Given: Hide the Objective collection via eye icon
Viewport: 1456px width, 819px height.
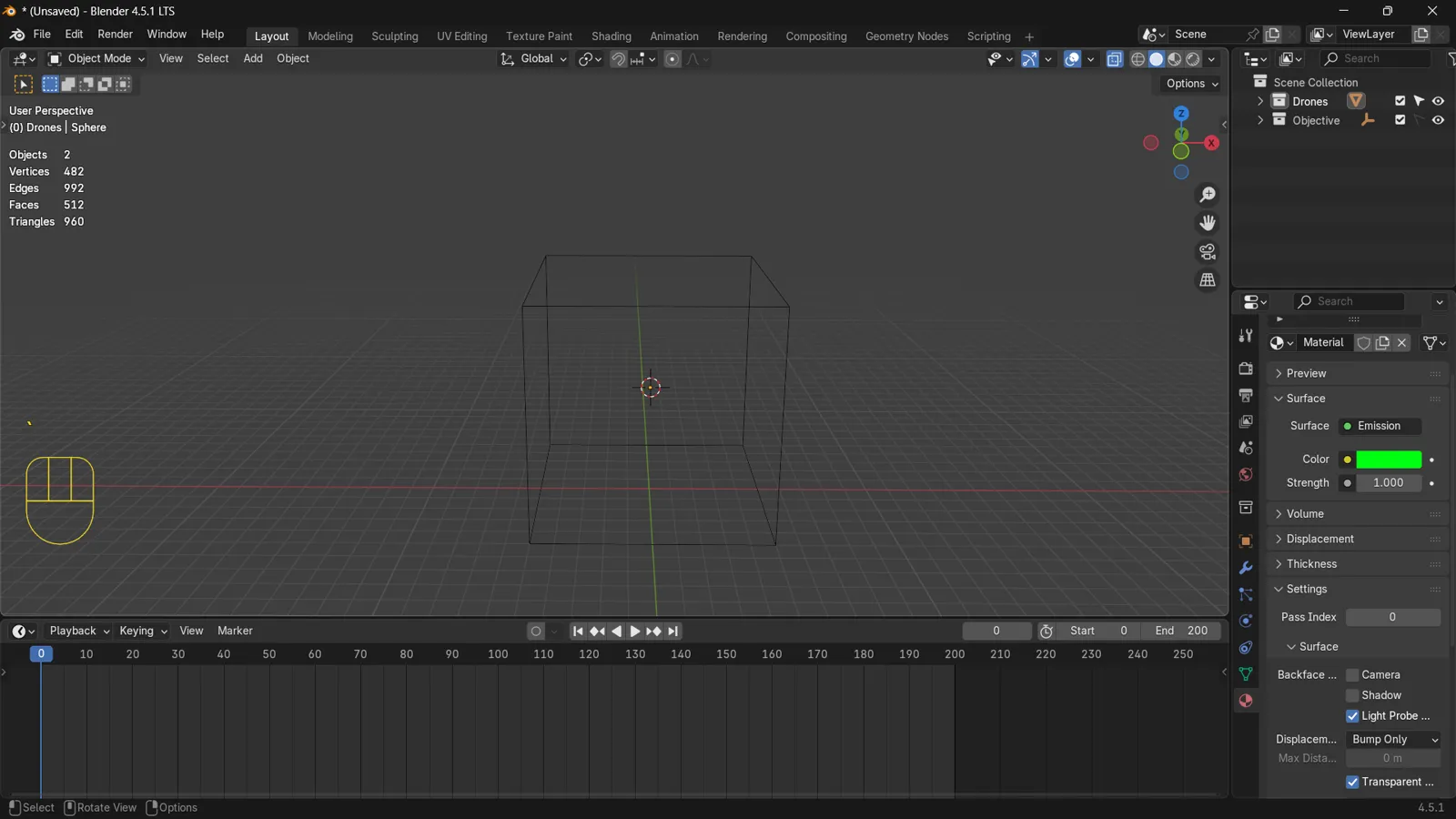Looking at the screenshot, I should 1438,120.
